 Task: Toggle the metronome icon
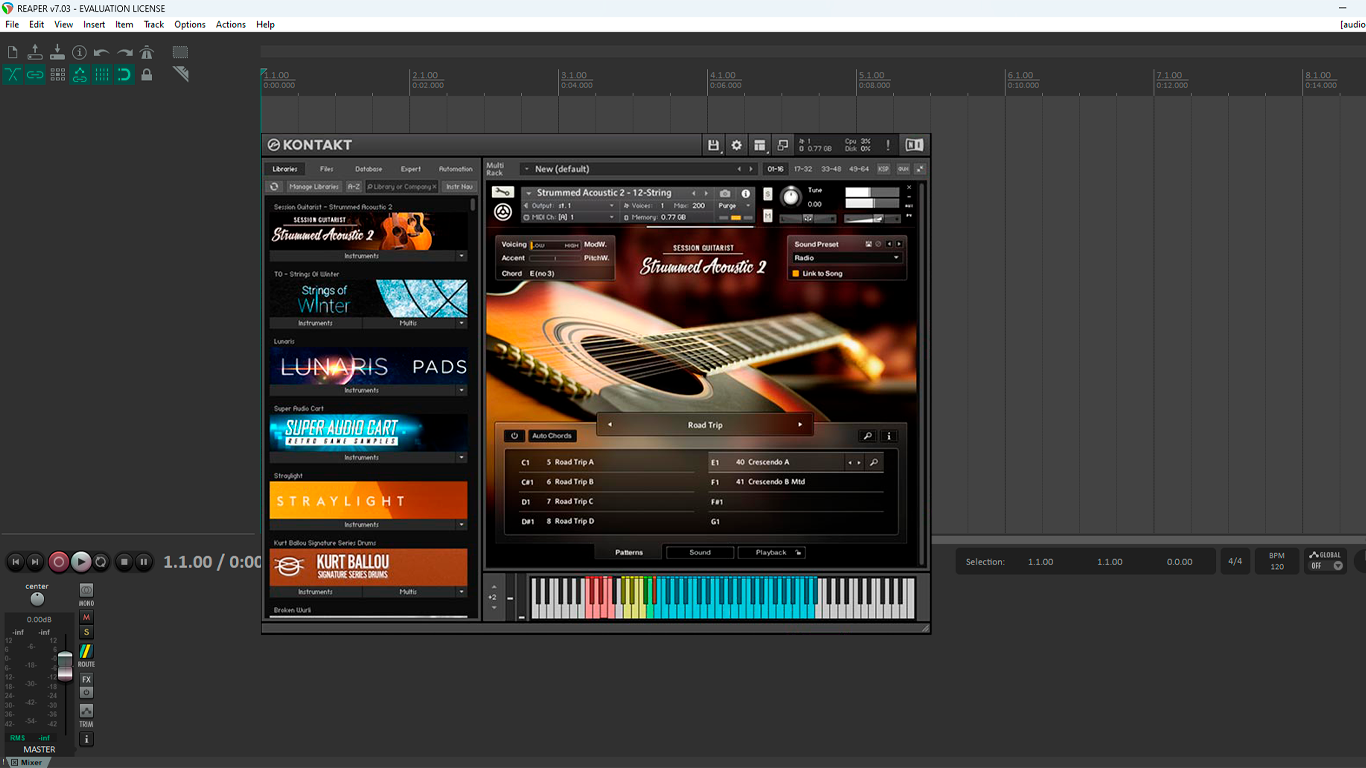click(147, 52)
